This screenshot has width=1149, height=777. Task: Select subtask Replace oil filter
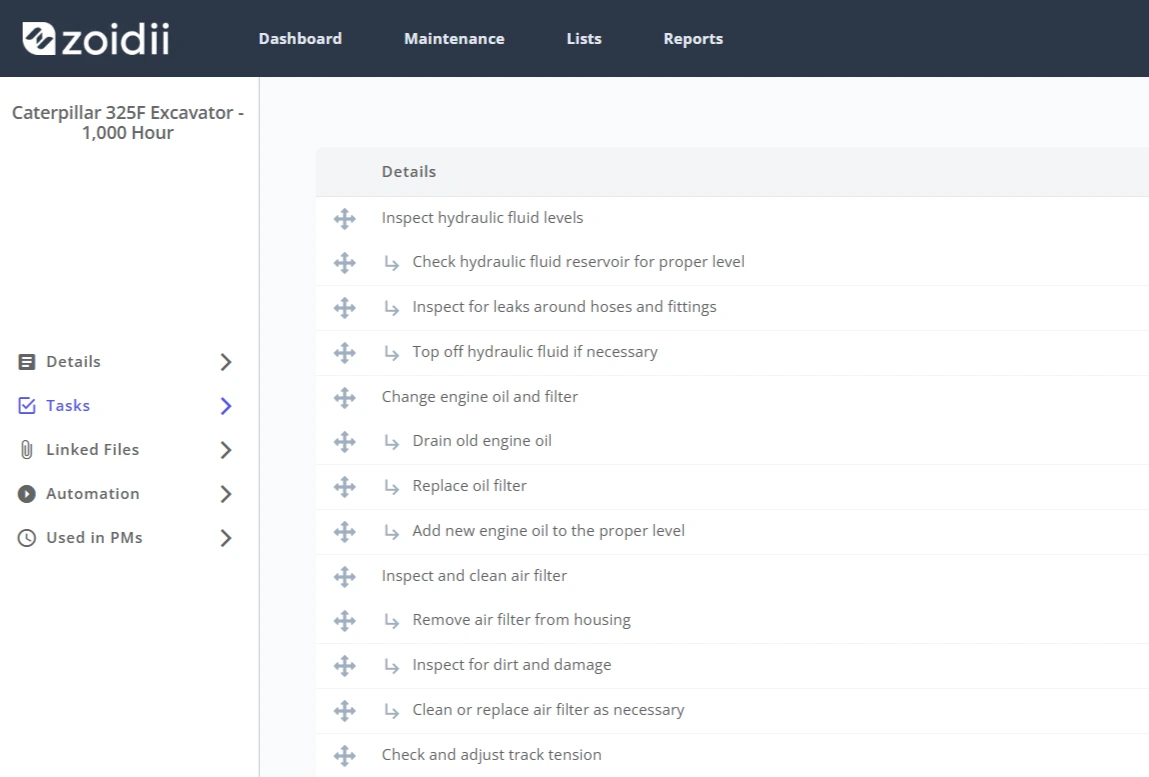(x=469, y=485)
